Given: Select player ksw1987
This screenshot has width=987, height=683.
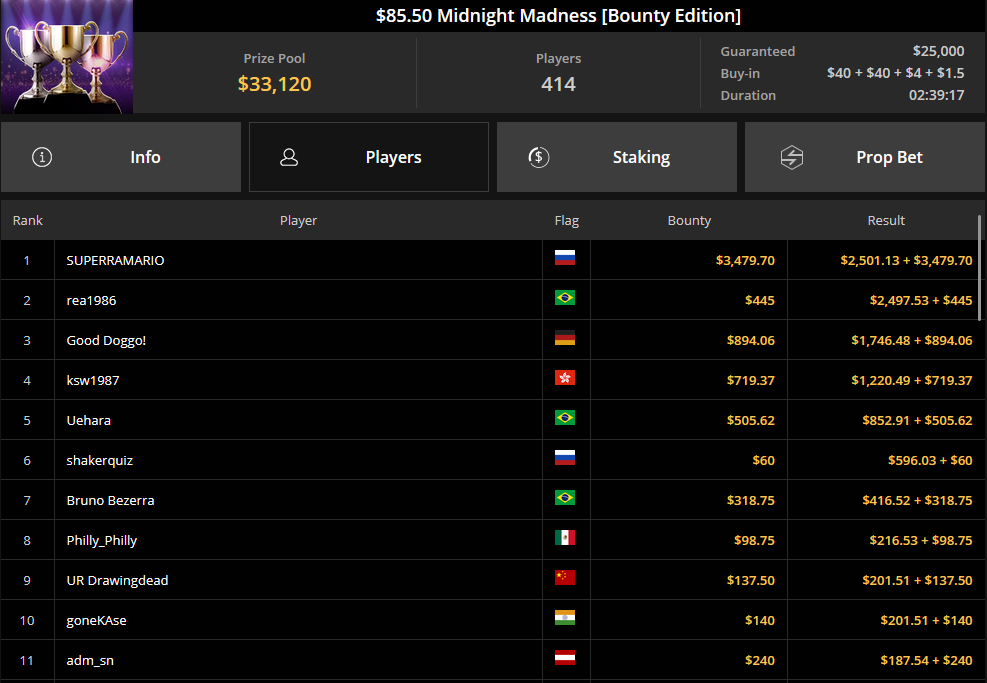Looking at the screenshot, I should coord(93,380).
